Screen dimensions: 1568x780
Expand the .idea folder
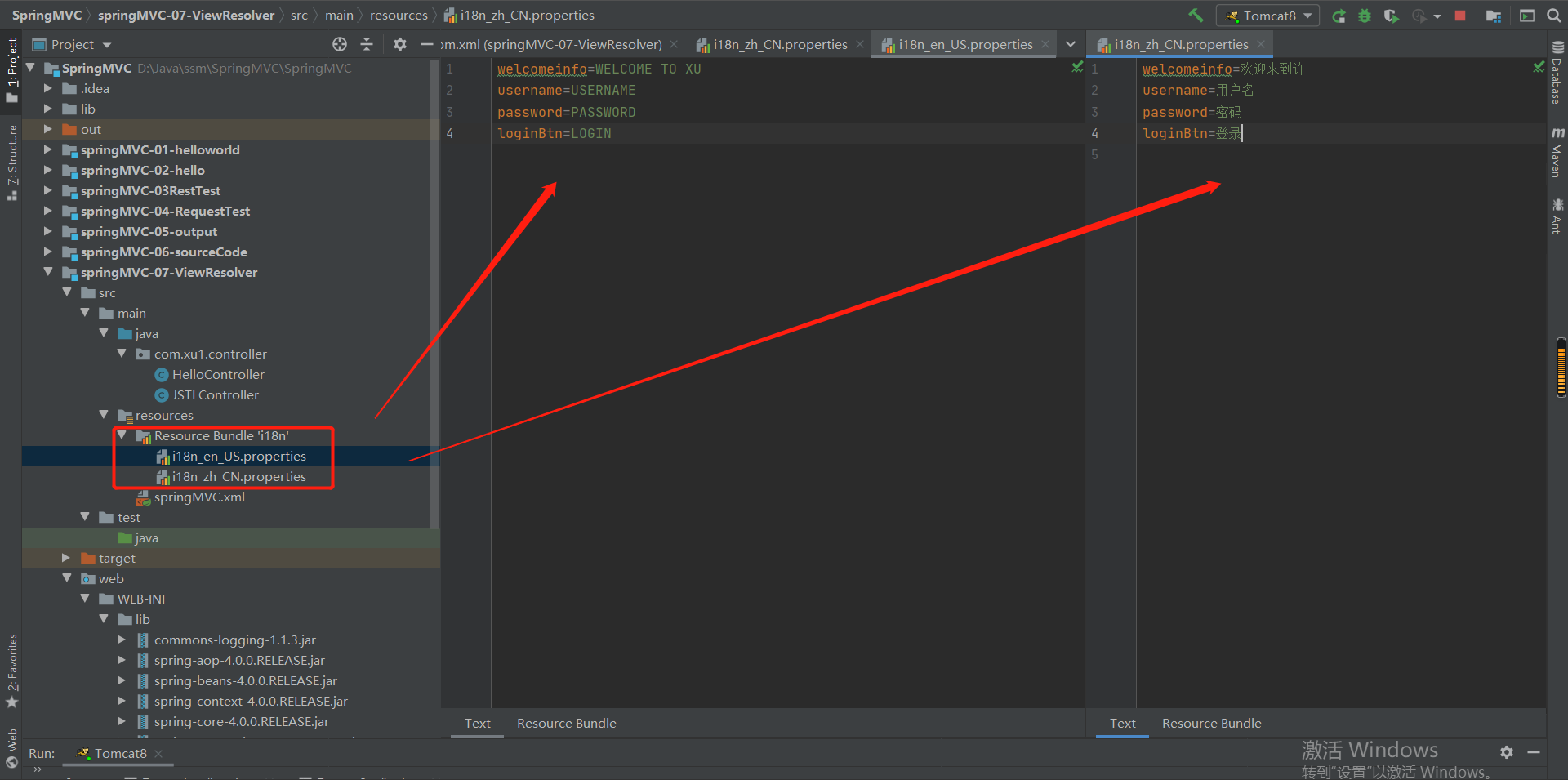click(x=48, y=88)
